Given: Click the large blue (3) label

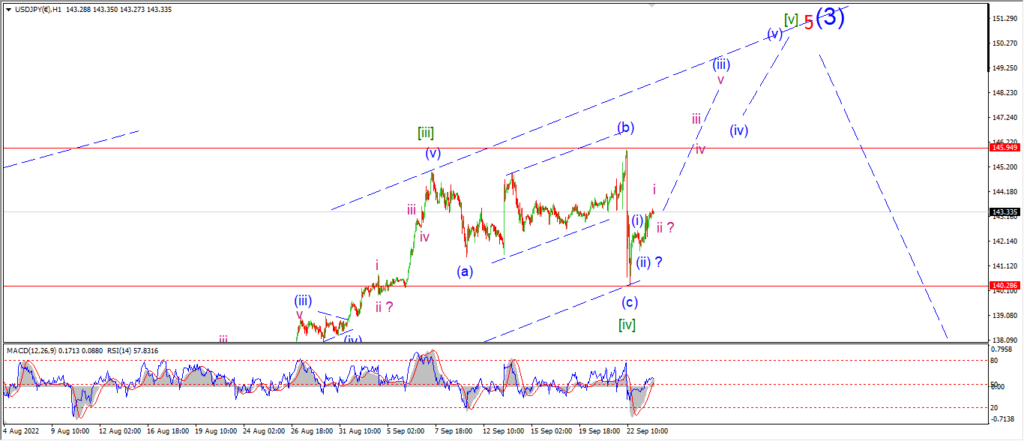Looking at the screenshot, I should click(x=830, y=18).
